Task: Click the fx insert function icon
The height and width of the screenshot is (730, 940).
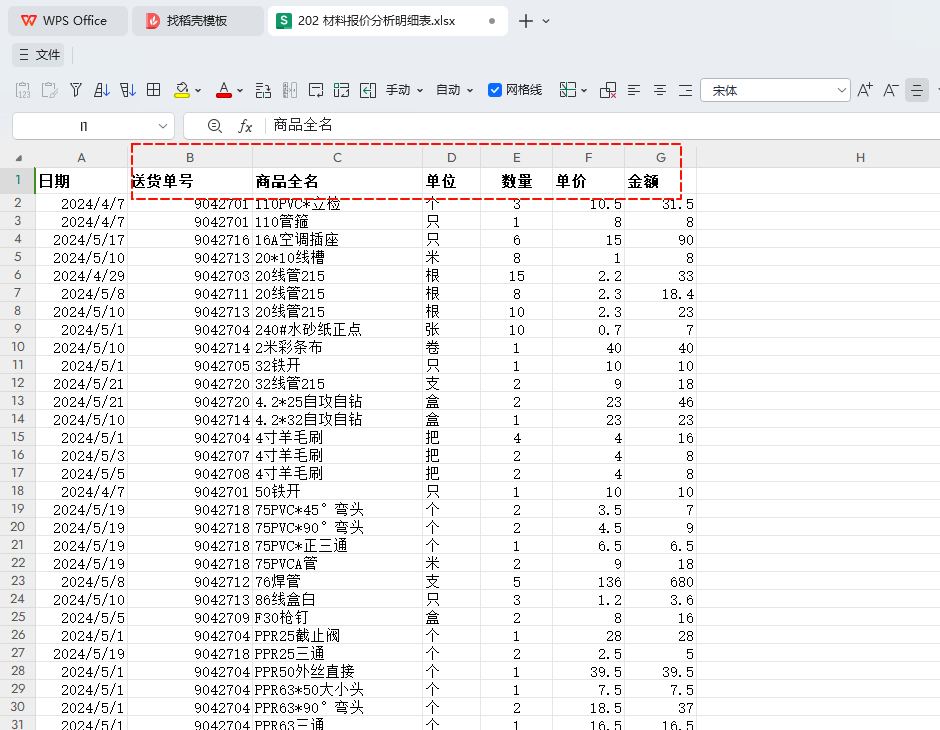Action: 245,126
